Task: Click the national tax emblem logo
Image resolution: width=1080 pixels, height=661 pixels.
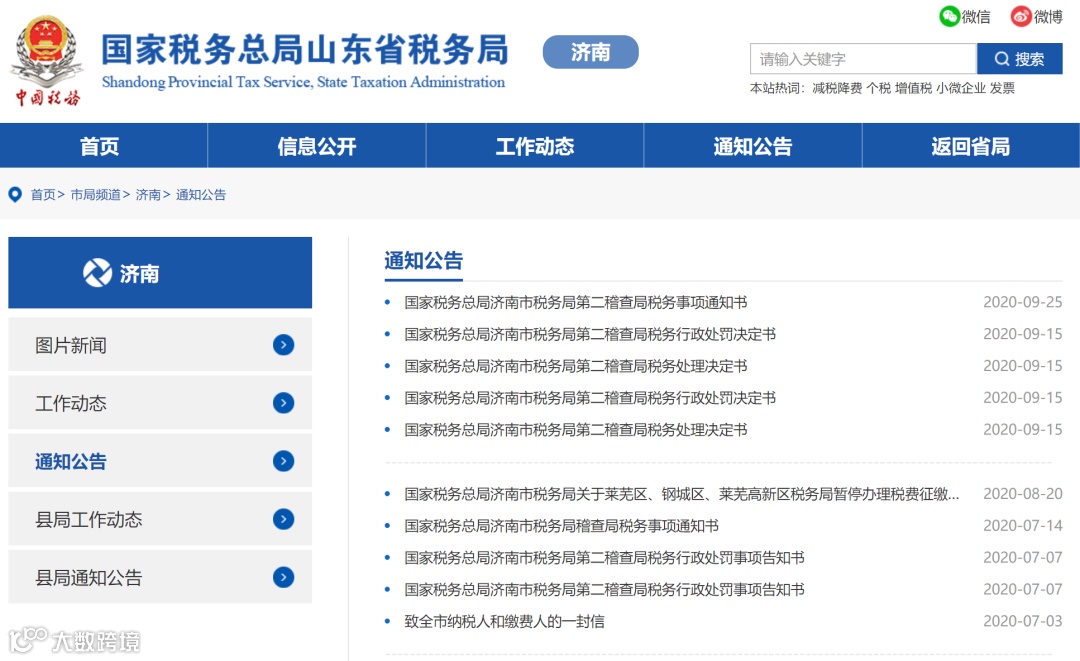Action: point(47,61)
